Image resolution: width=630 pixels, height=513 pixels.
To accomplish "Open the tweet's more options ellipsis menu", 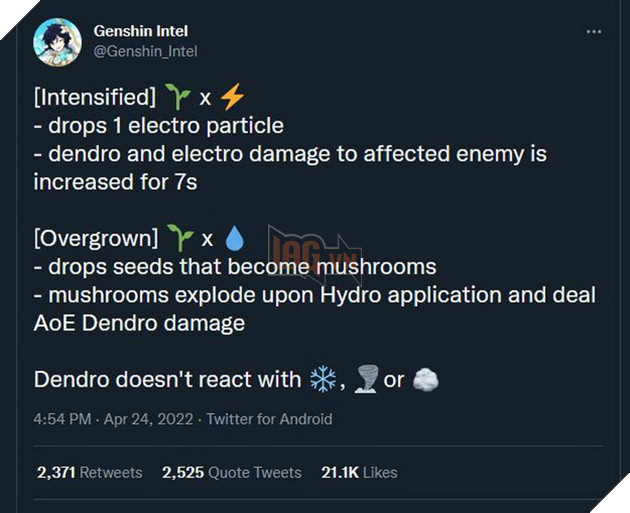I will 594,32.
